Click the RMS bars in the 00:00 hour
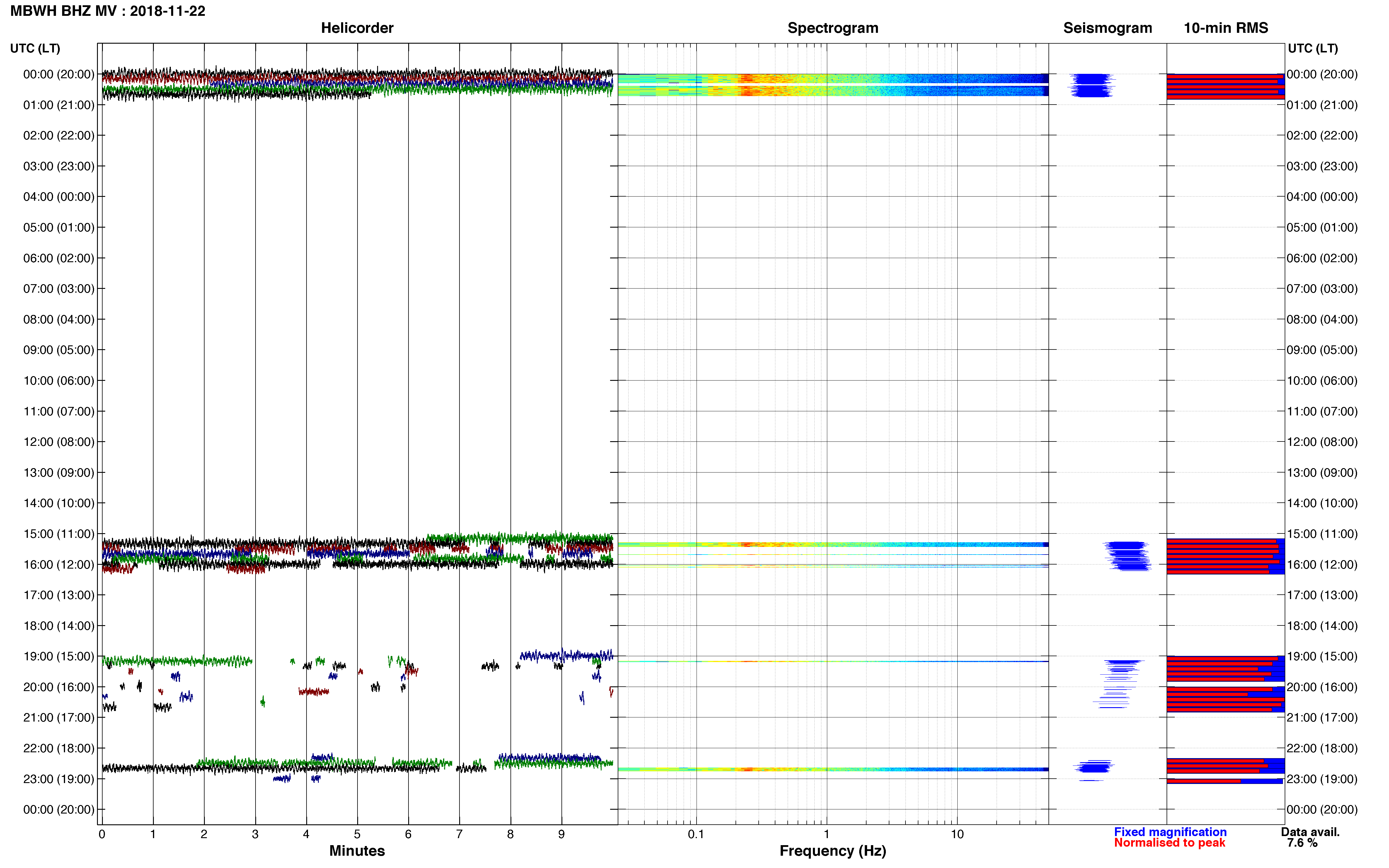Screen dimensions: 1389x868 point(1225,86)
